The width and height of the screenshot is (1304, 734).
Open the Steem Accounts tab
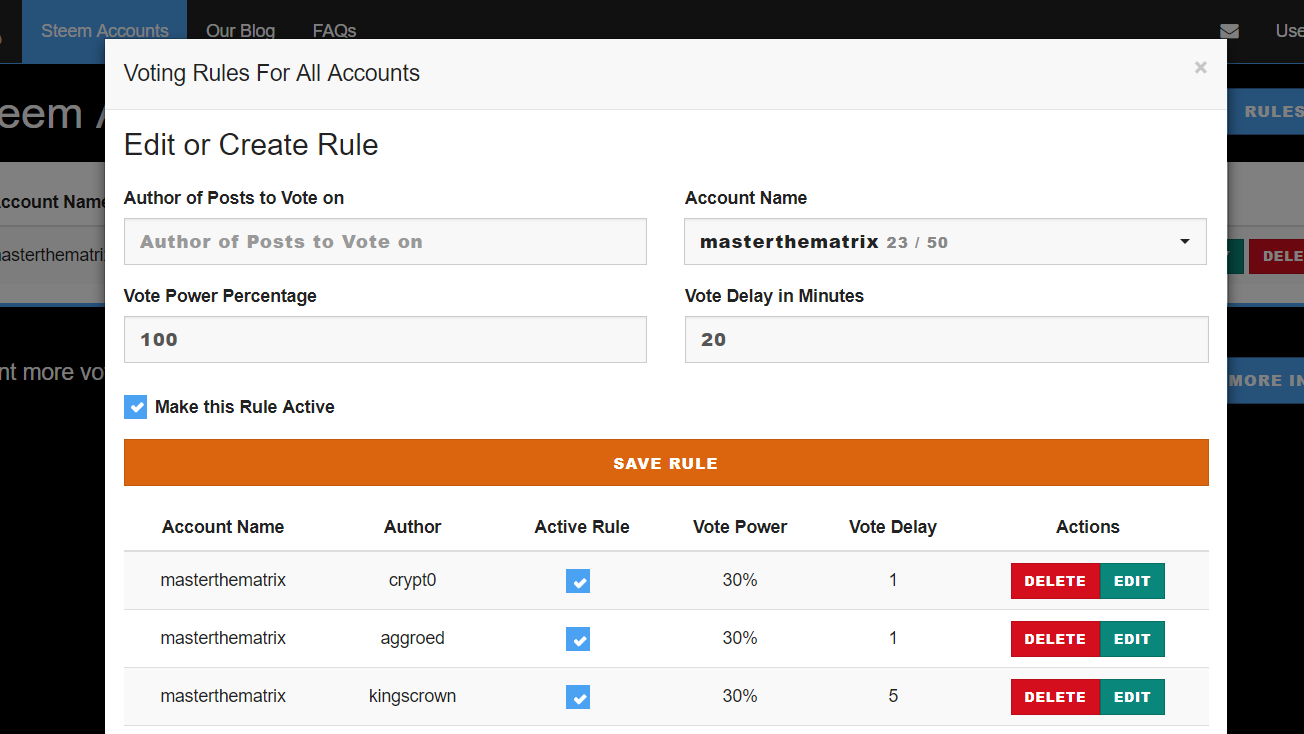tap(105, 31)
